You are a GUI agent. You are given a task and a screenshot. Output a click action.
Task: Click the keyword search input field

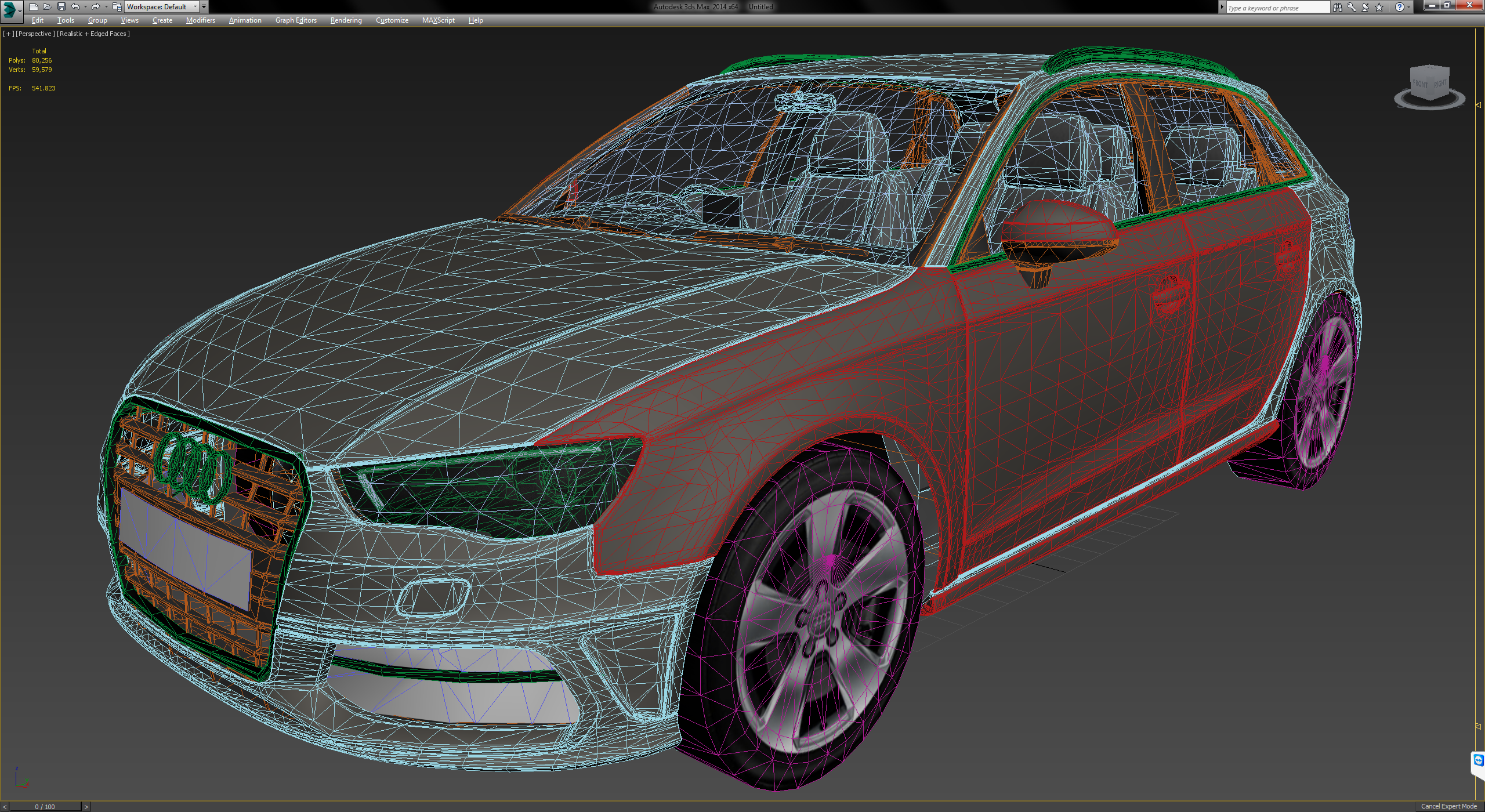(x=1276, y=7)
